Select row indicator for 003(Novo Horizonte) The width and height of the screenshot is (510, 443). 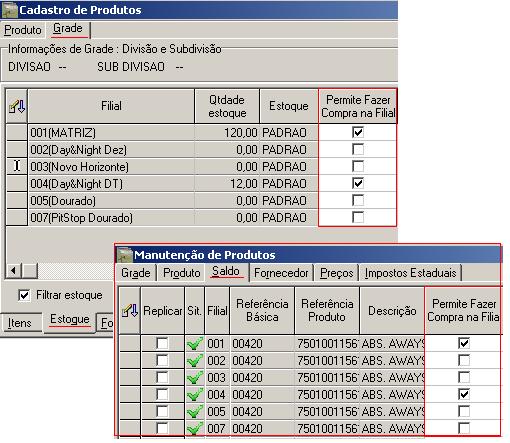click(17, 166)
